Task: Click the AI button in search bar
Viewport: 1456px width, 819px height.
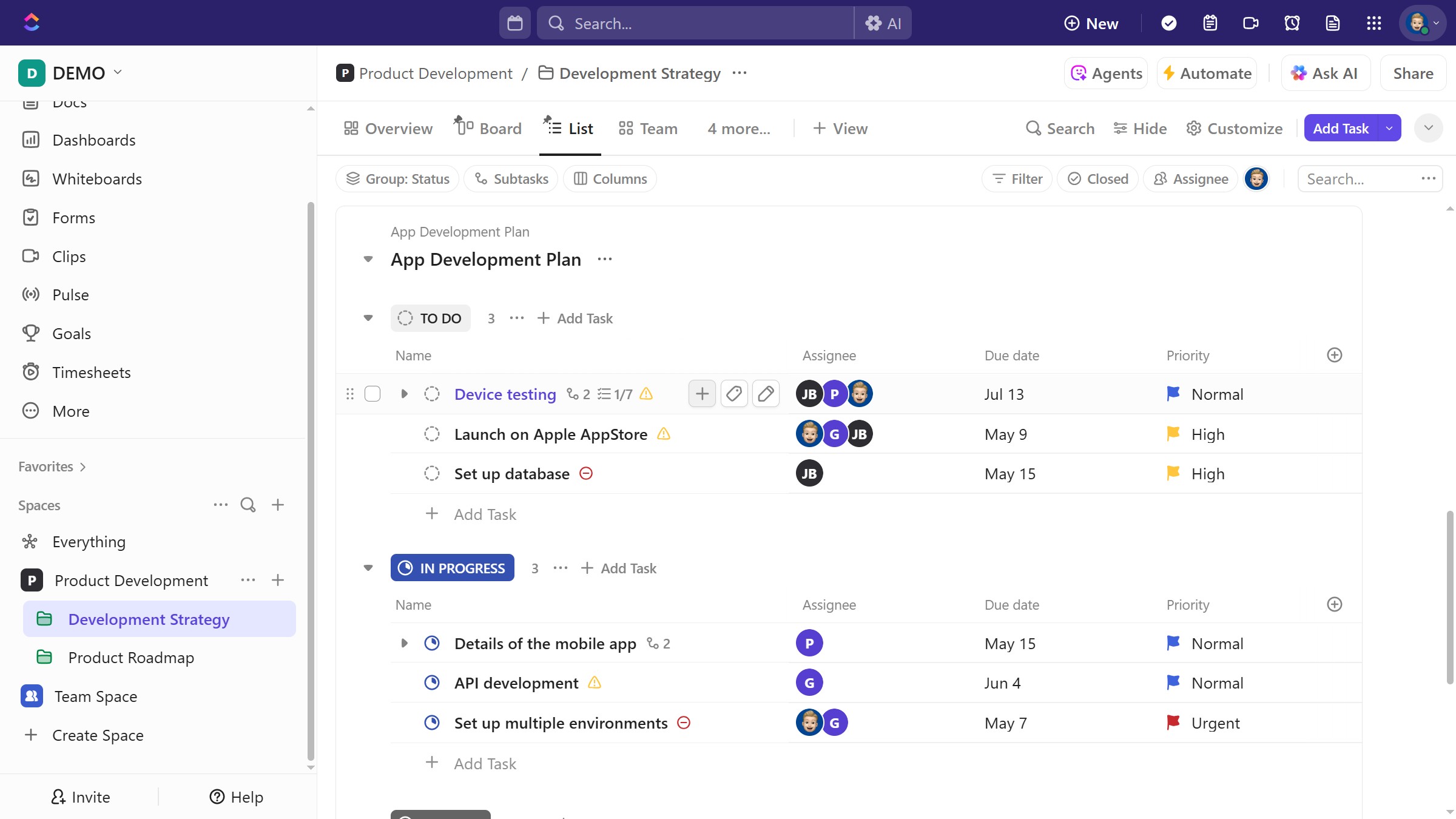Action: pos(883,23)
